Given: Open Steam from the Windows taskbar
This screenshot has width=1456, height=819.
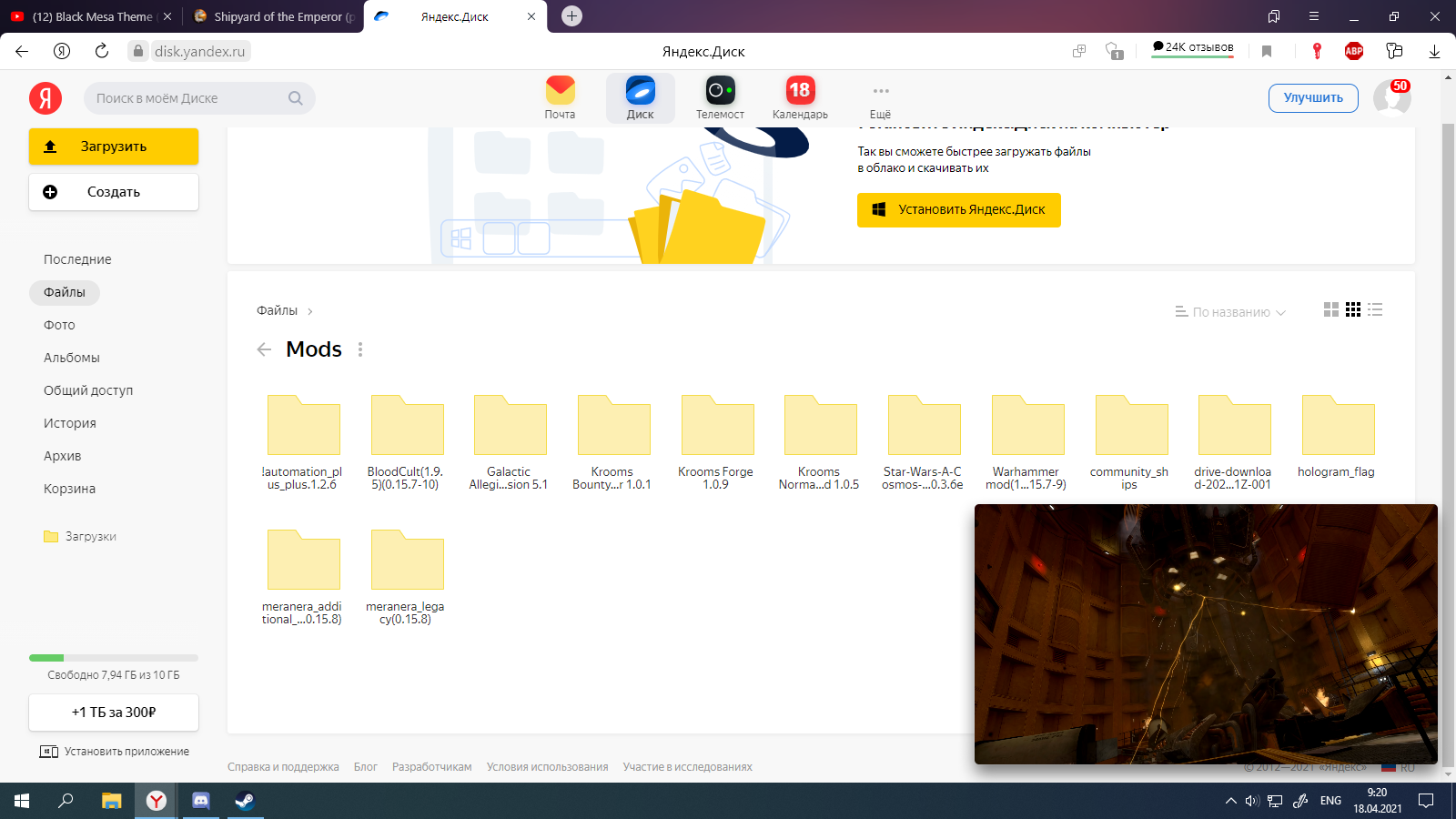Looking at the screenshot, I should click(x=245, y=801).
